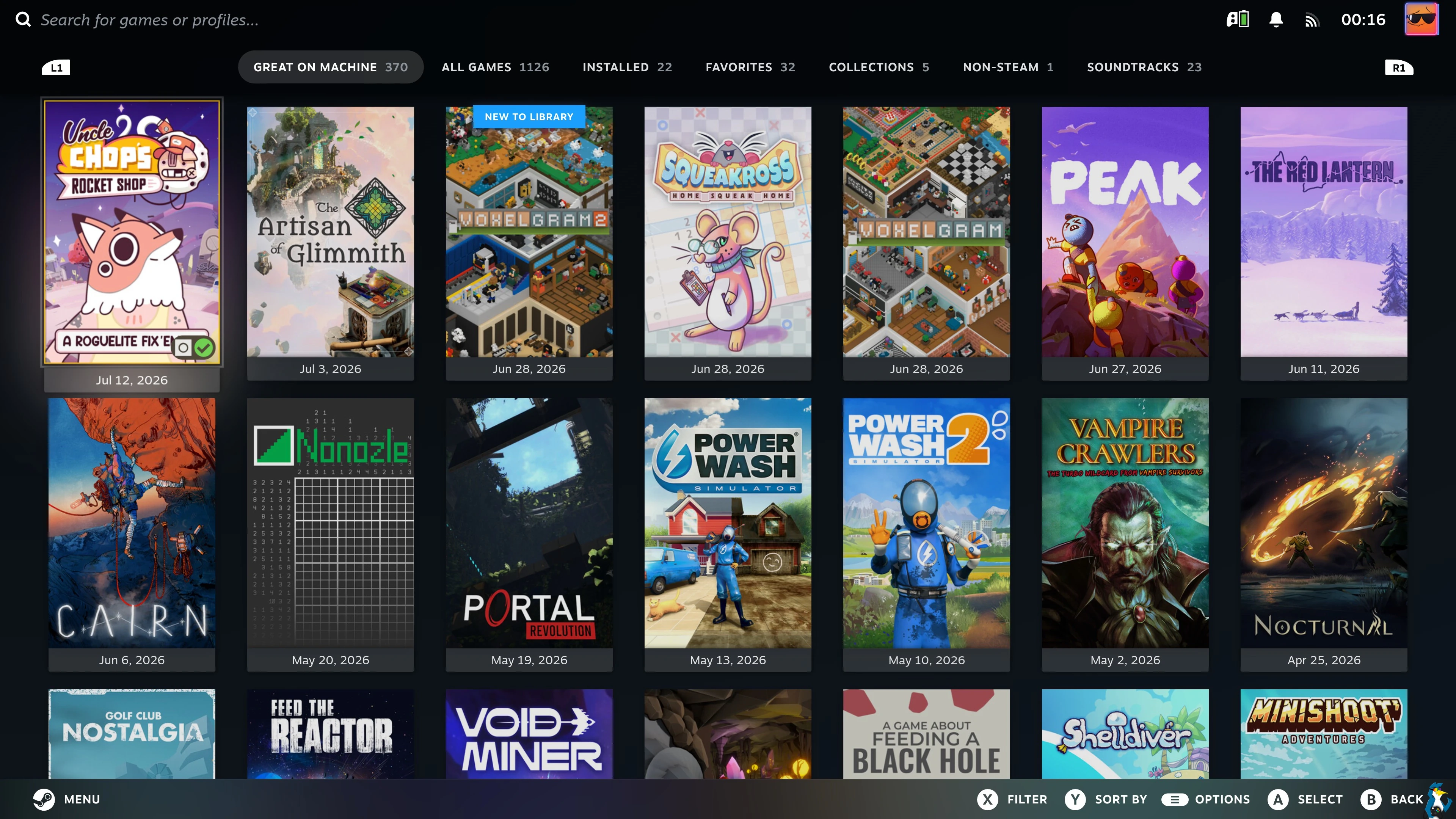Click the search magnifier icon
The image size is (1456, 819).
click(23, 20)
